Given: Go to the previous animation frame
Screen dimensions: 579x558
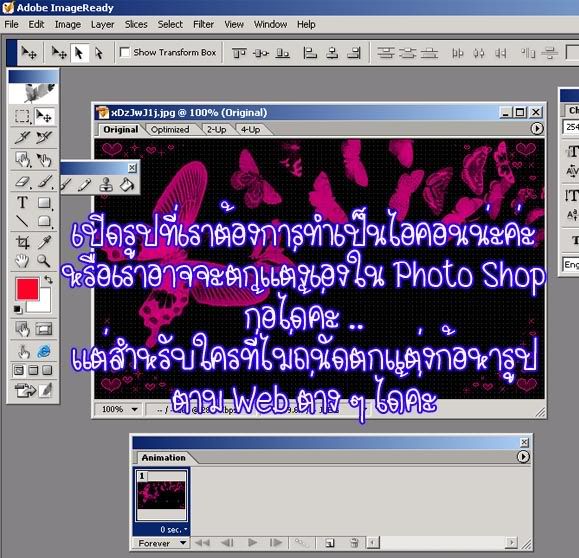Looking at the screenshot, I should pyautogui.click(x=227, y=543).
